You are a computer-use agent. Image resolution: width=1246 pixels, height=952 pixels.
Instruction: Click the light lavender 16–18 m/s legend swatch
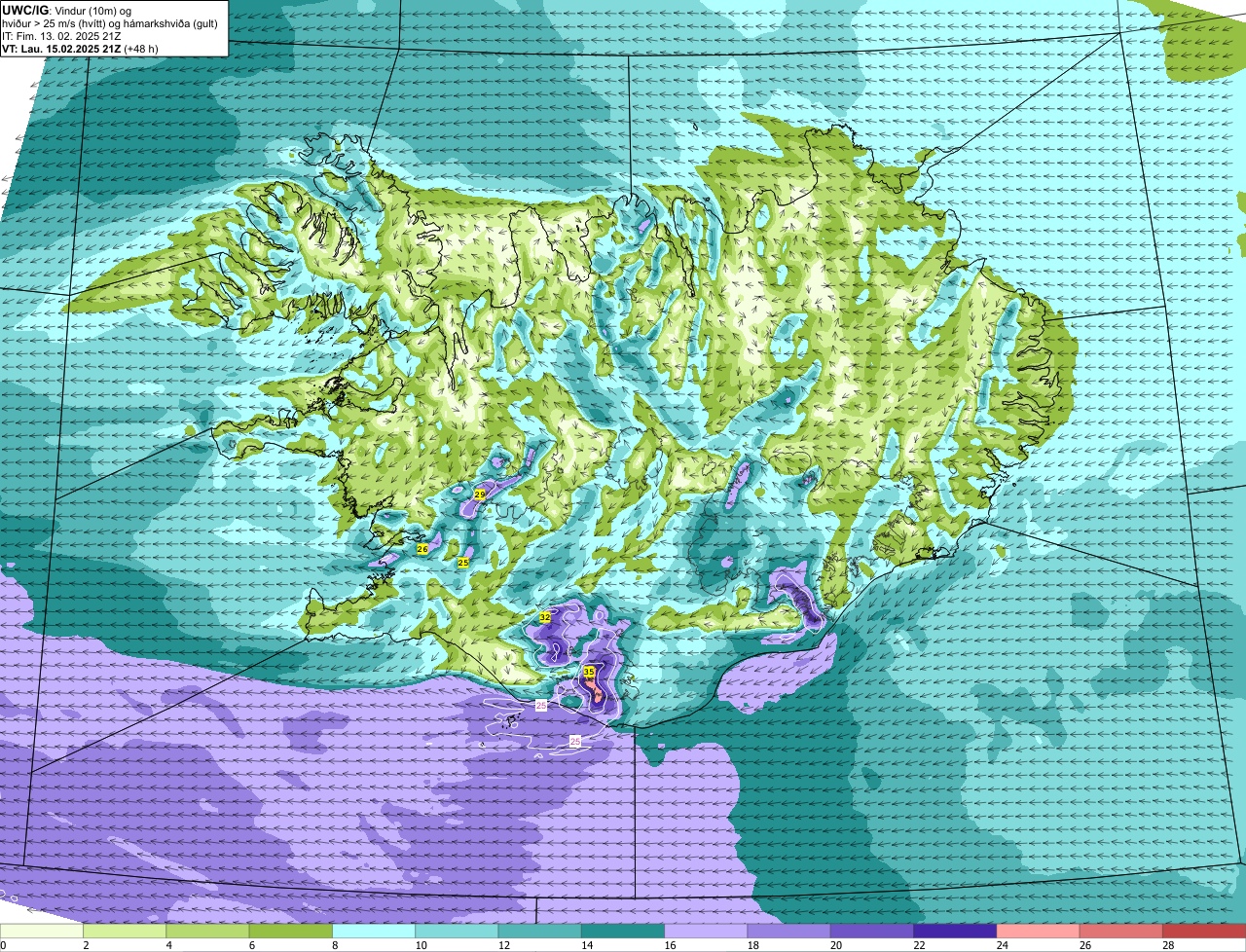click(x=706, y=931)
